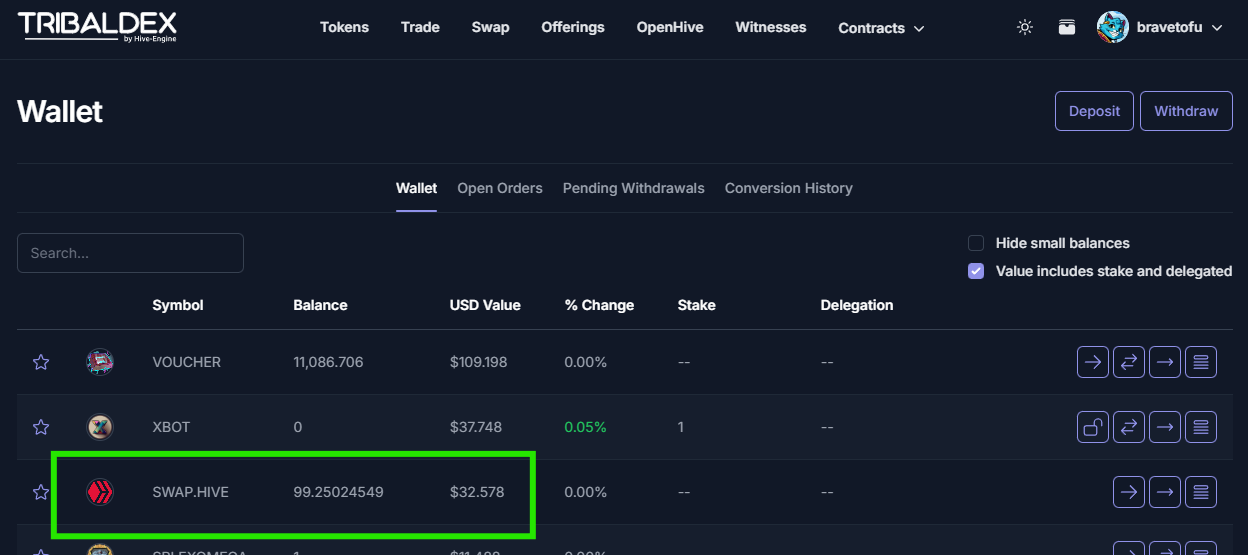Open the list/history icon in SWAP.HIVE row
This screenshot has height=555, width=1248.
(x=1201, y=492)
